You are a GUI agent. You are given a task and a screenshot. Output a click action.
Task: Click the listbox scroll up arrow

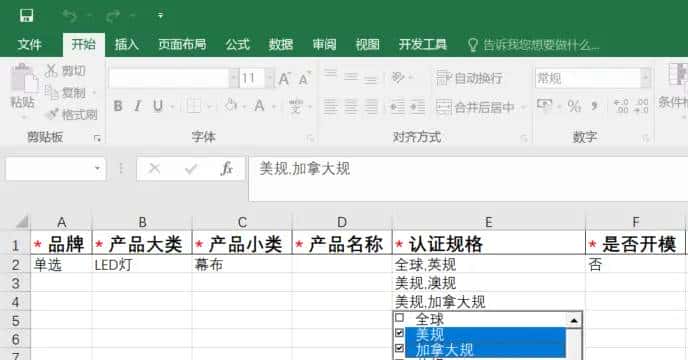(x=574, y=320)
